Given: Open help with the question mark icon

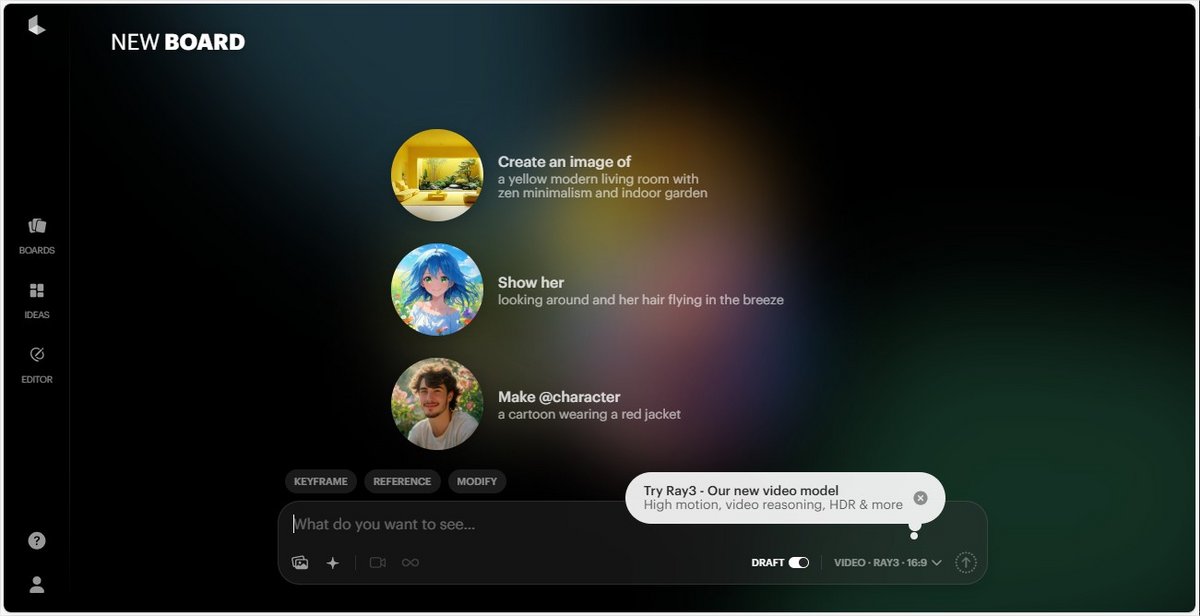Looking at the screenshot, I should (x=36, y=540).
